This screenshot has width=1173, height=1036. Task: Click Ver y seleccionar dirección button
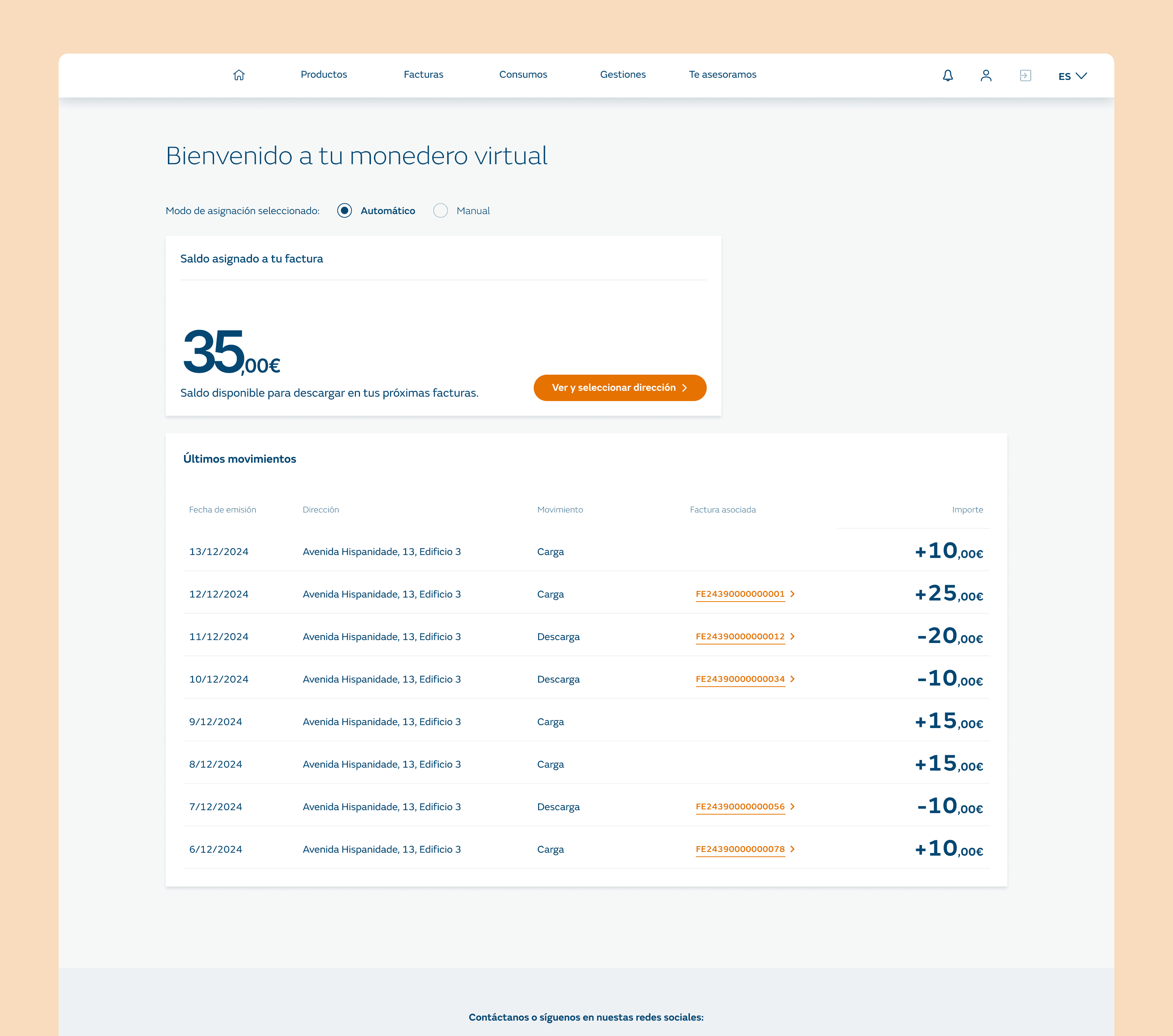click(x=619, y=387)
